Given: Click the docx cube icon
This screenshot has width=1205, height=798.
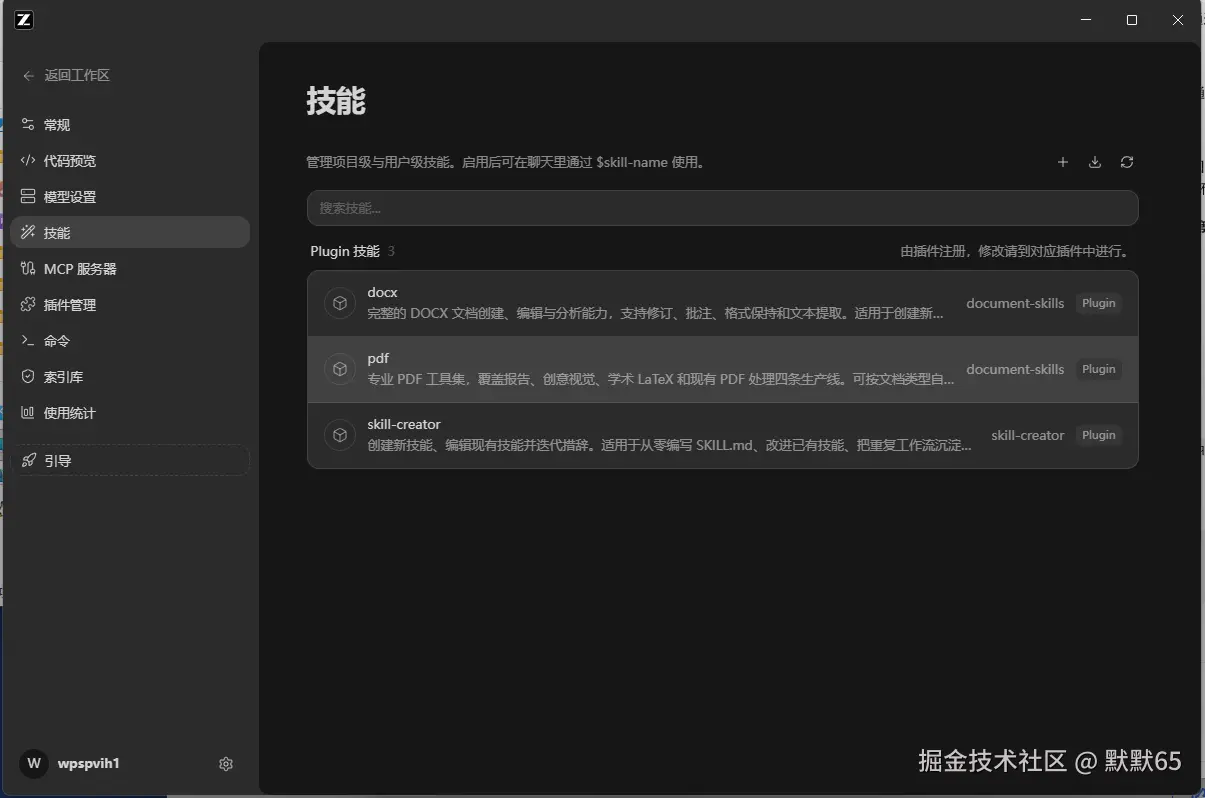Looking at the screenshot, I should coord(340,303).
